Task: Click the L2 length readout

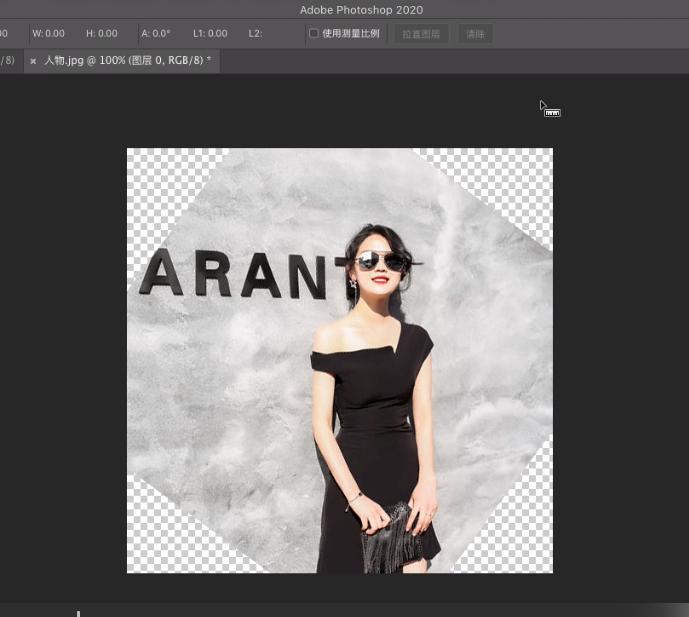Action: pyautogui.click(x=255, y=34)
